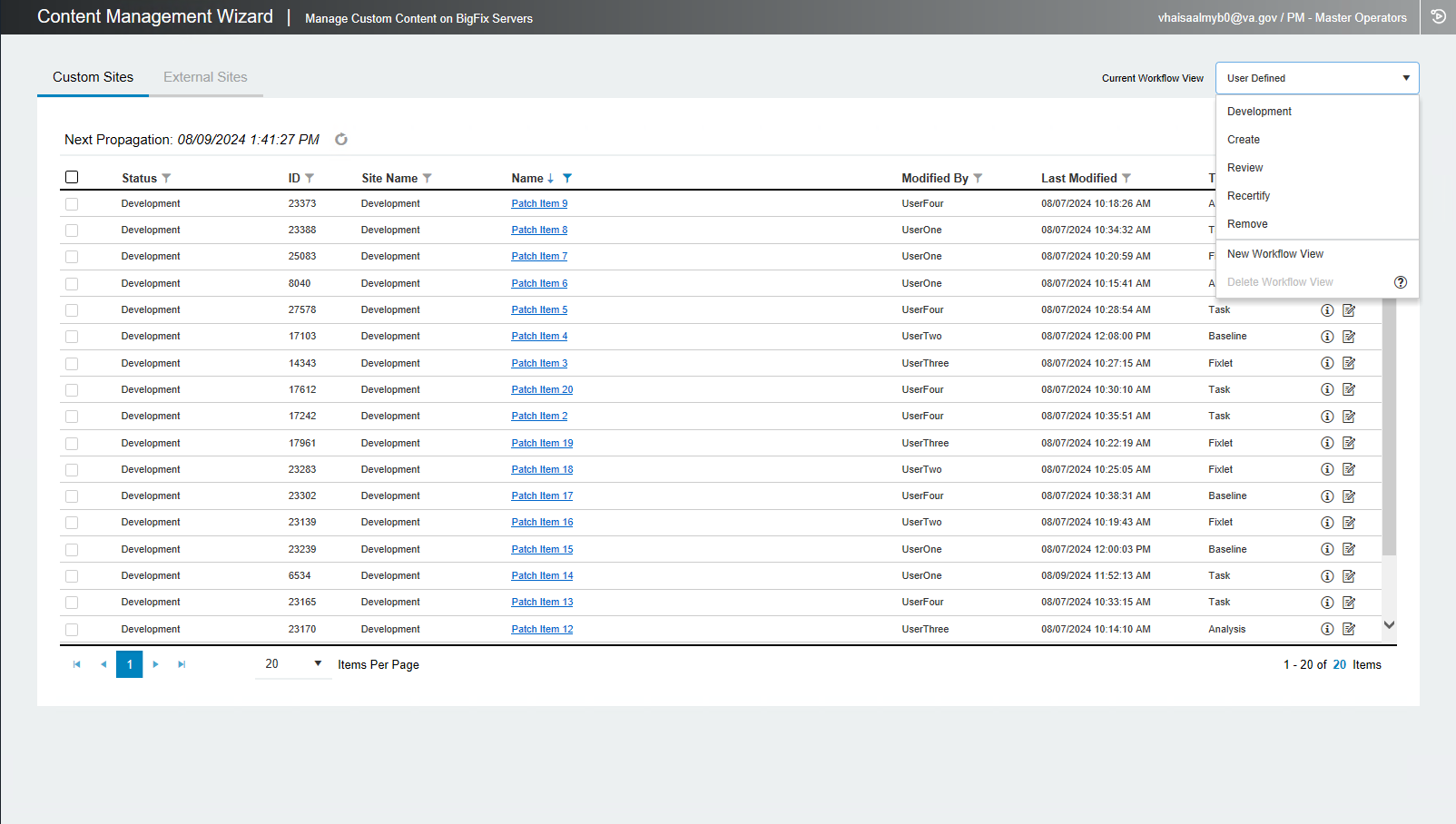This screenshot has width=1456, height=824.
Task: Edit Patch Item 5
Action: [1349, 310]
